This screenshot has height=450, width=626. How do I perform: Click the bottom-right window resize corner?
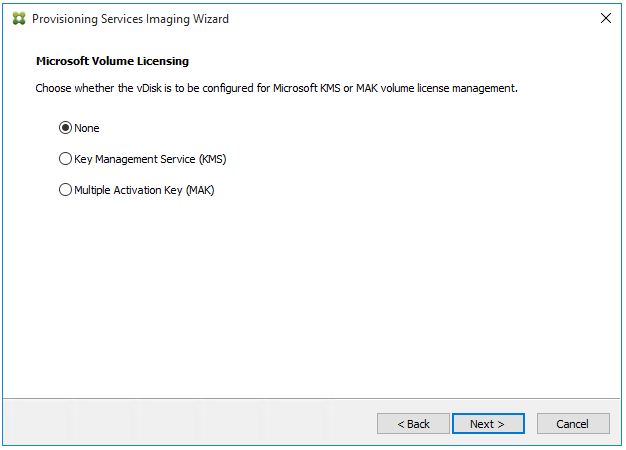(620, 445)
